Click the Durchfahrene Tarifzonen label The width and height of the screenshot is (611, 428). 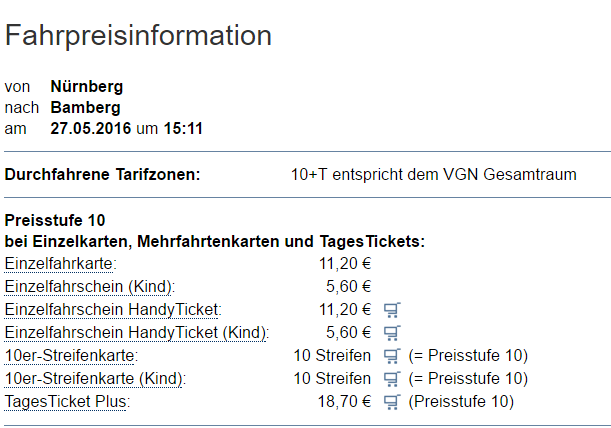point(102,175)
